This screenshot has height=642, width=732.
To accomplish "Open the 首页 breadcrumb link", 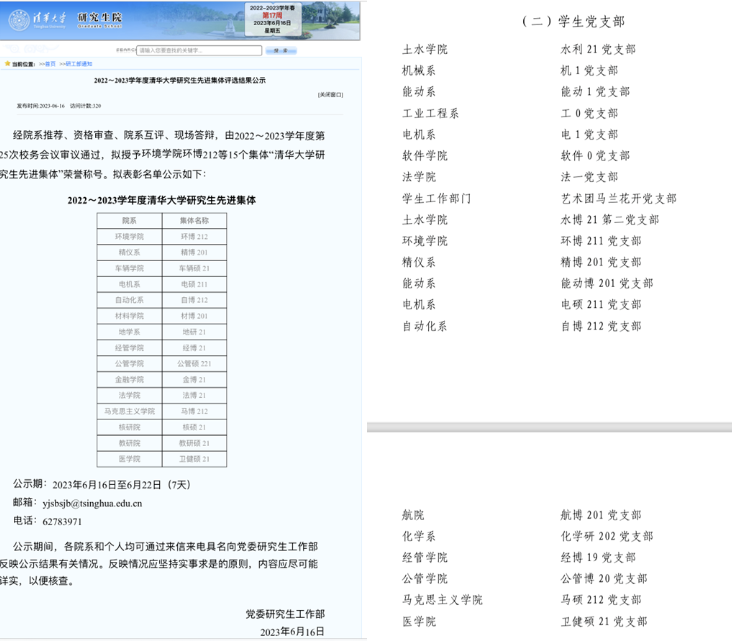I will click(x=49, y=63).
